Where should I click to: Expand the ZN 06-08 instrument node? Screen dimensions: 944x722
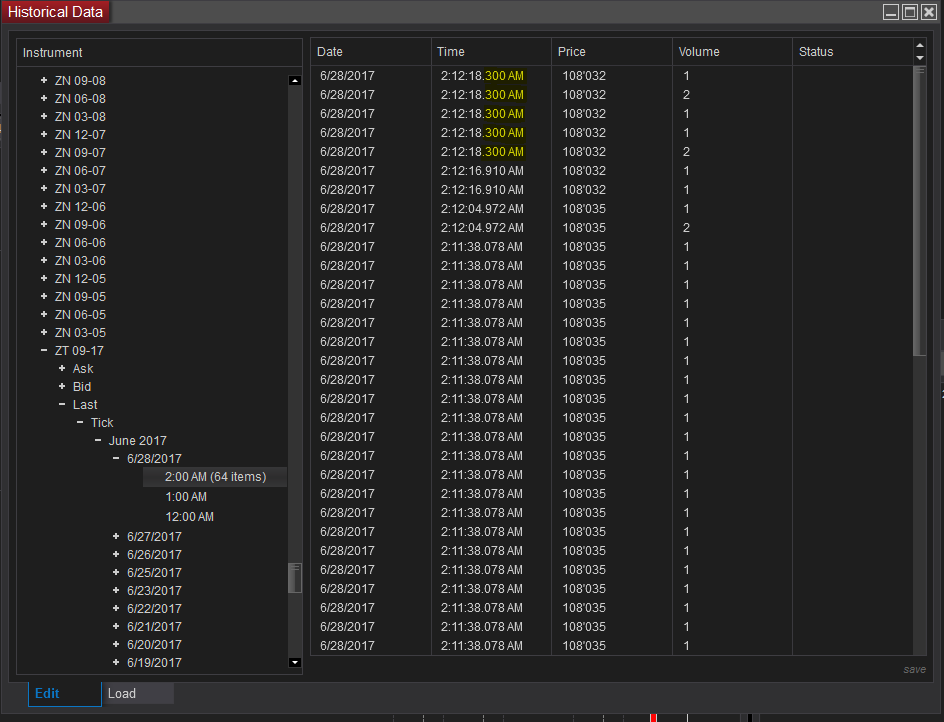pos(44,98)
